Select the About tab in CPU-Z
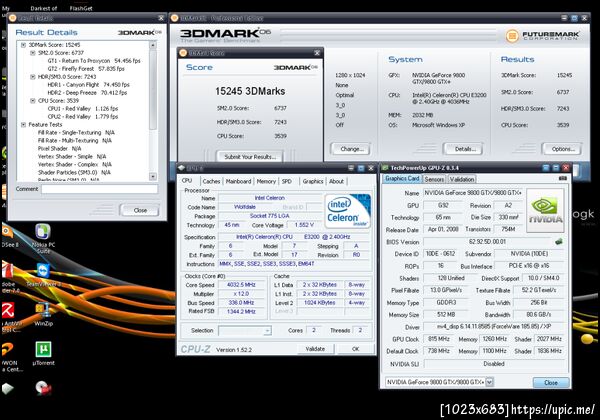The width and height of the screenshot is (600, 420). [336, 181]
